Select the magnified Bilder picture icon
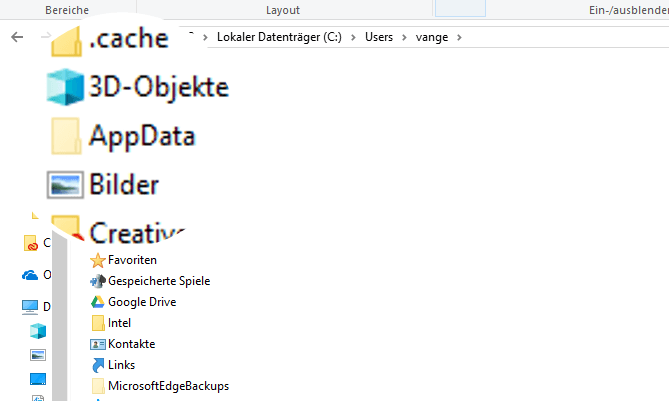This screenshot has width=669, height=401. (65, 185)
